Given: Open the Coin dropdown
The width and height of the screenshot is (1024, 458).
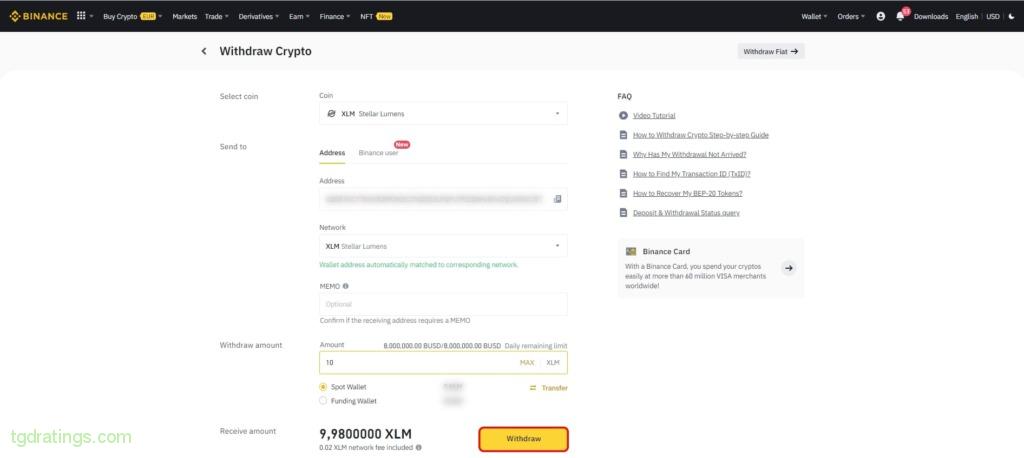Looking at the screenshot, I should [443, 114].
